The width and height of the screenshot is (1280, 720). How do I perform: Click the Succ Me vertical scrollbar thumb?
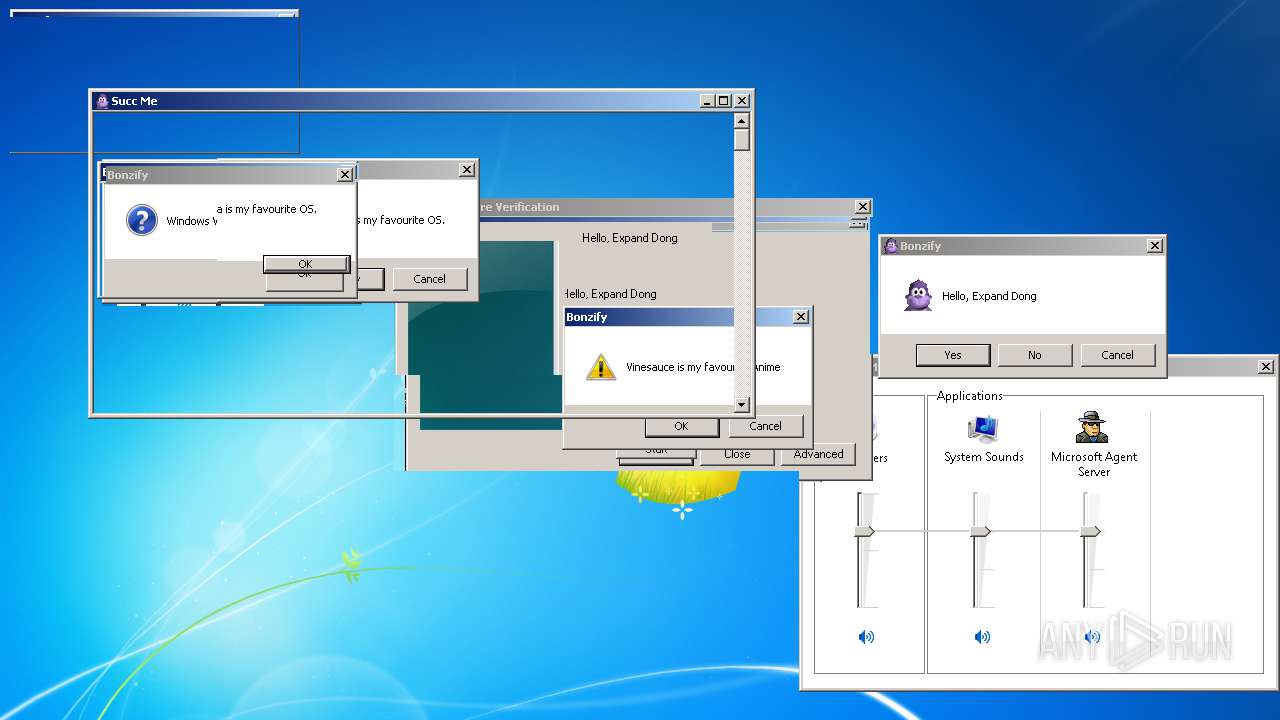coord(741,140)
